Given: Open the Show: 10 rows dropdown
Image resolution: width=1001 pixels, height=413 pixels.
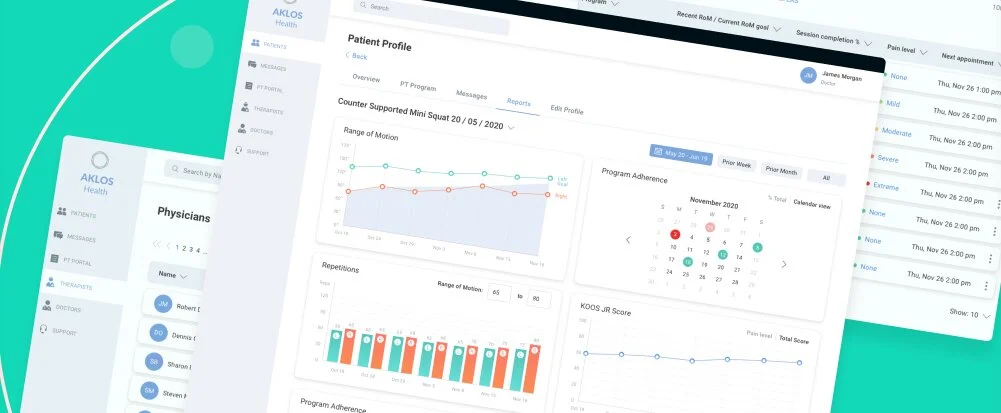Looking at the screenshot, I should click(x=969, y=314).
